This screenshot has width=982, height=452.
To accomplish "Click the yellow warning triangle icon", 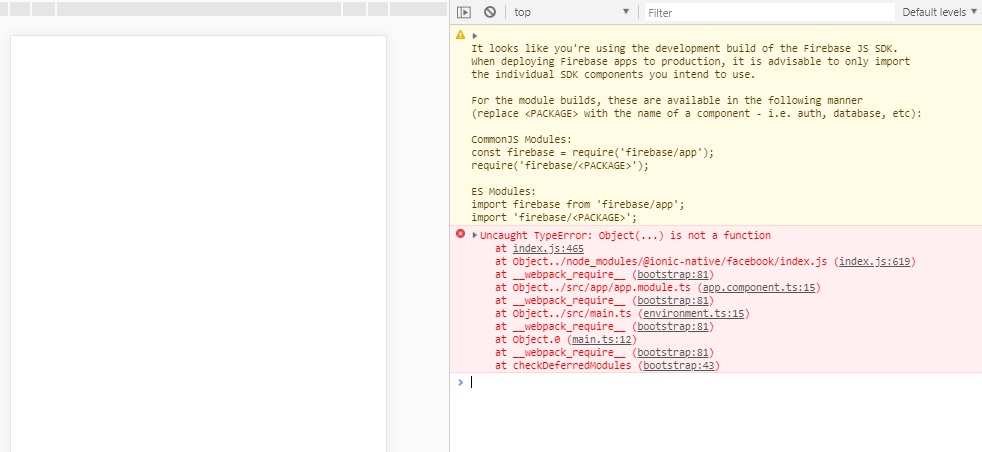I will click(x=460, y=34).
